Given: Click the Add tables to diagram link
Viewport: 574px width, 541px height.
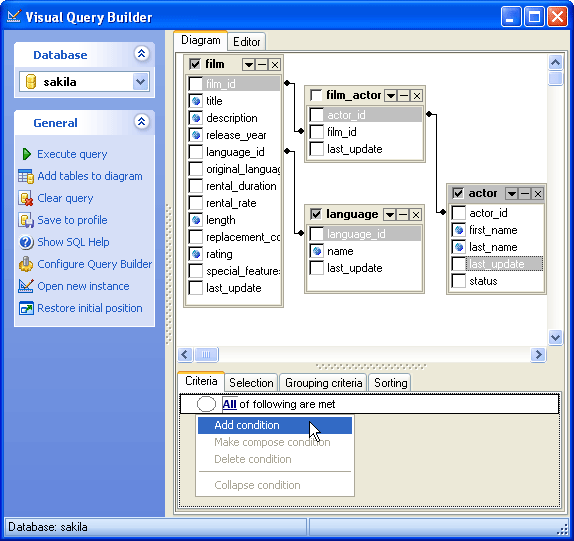Looking at the screenshot, I should (90, 176).
